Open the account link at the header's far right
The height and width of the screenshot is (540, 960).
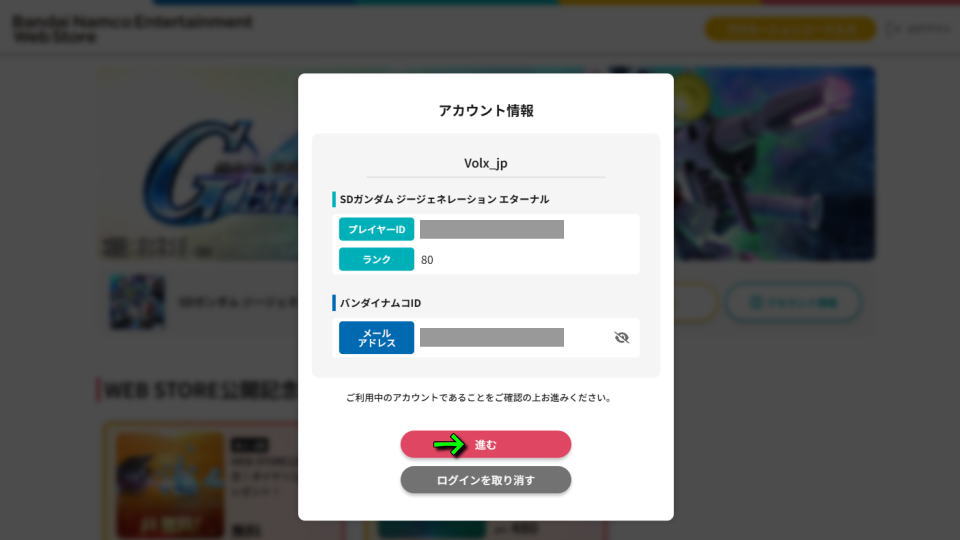[918, 29]
